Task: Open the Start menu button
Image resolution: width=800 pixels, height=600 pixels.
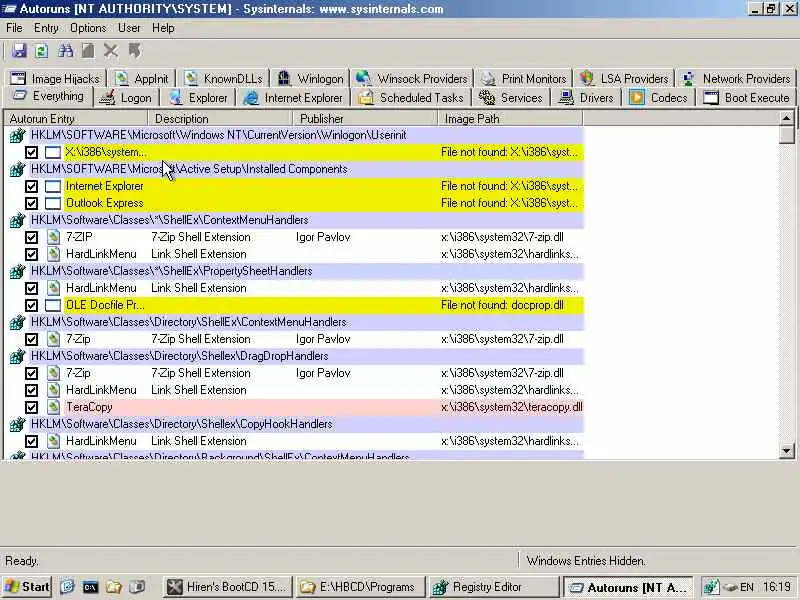Action: pyautogui.click(x=27, y=587)
